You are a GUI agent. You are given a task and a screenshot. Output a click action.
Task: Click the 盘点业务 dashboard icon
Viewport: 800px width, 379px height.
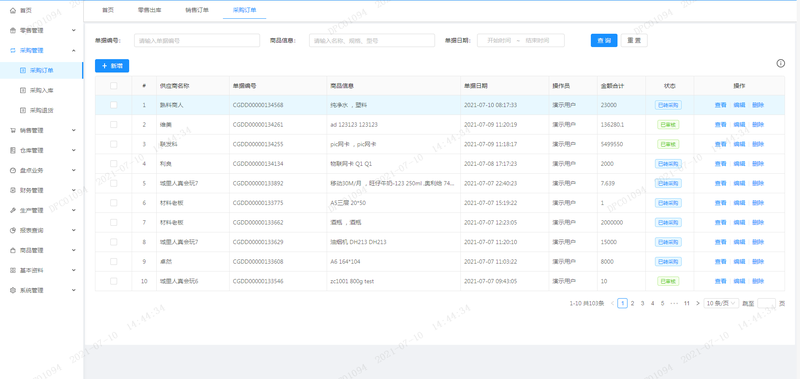point(13,170)
